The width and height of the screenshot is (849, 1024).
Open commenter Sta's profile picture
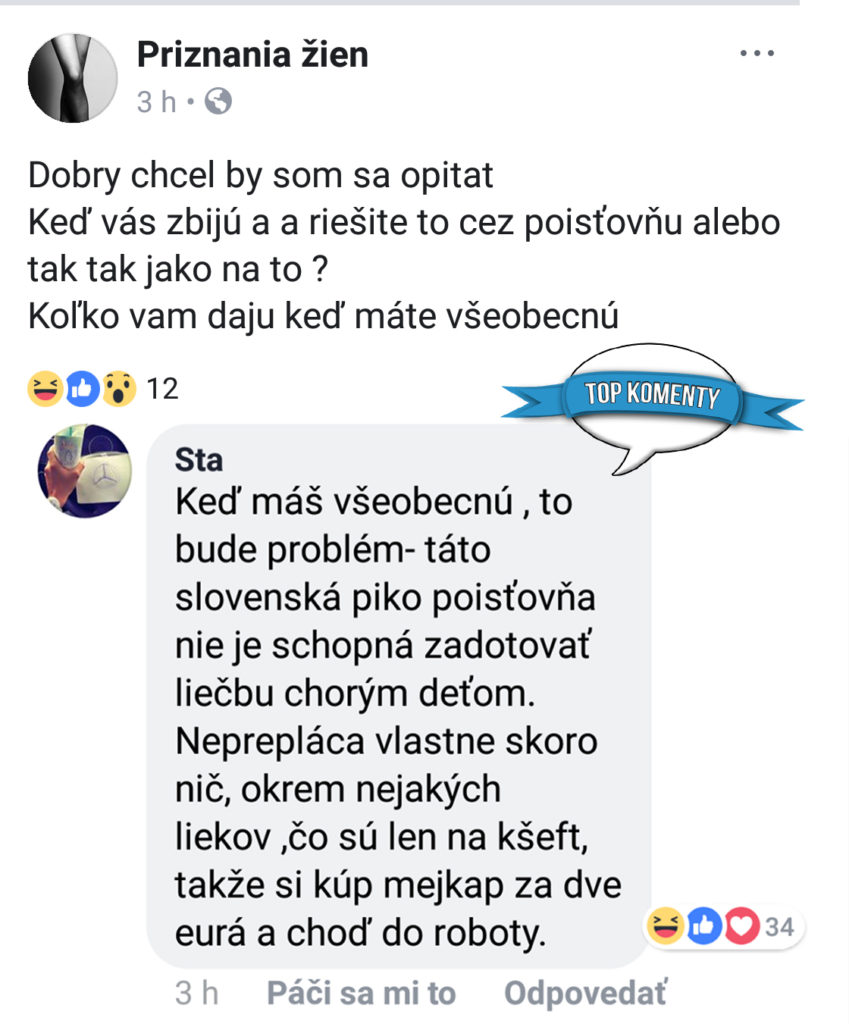coord(85,471)
